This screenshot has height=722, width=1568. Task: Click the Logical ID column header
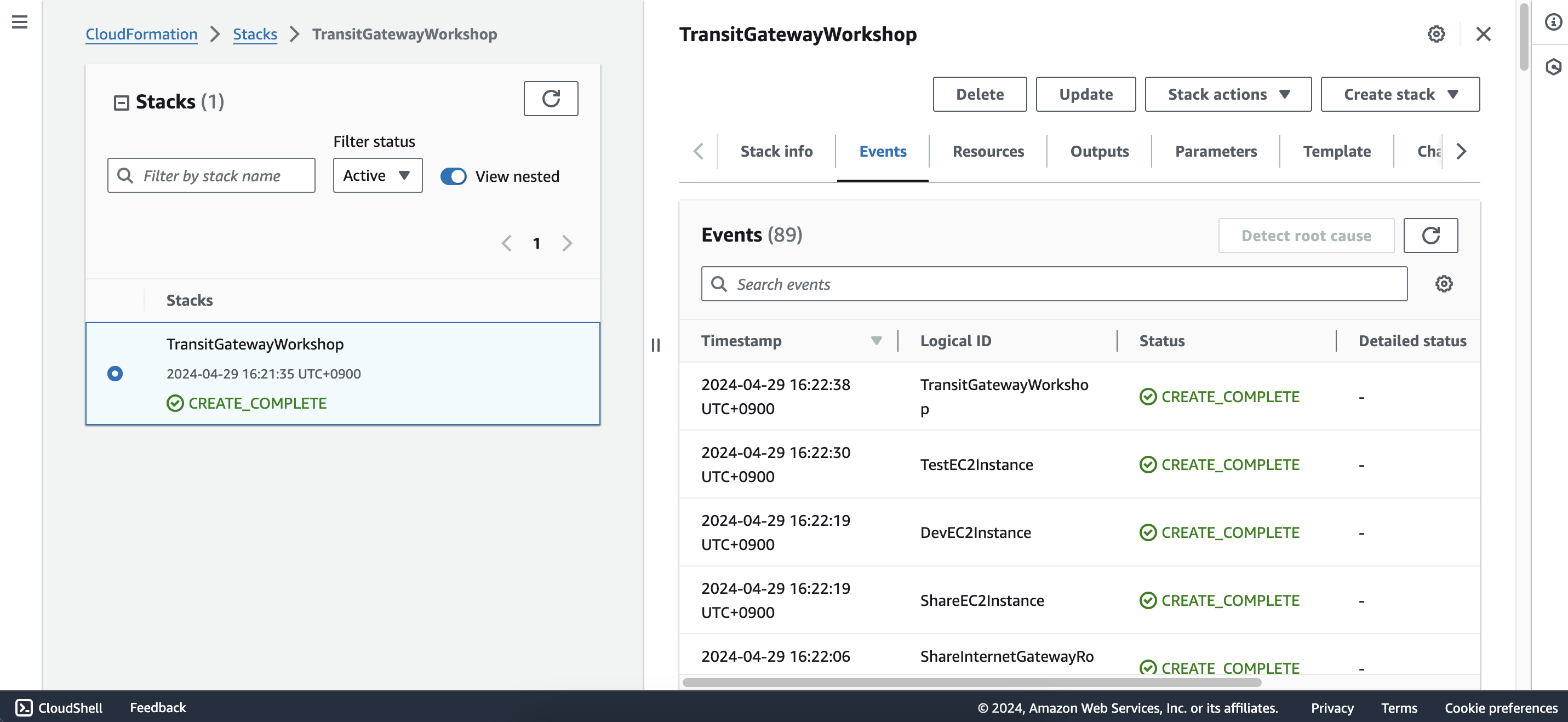(955, 341)
